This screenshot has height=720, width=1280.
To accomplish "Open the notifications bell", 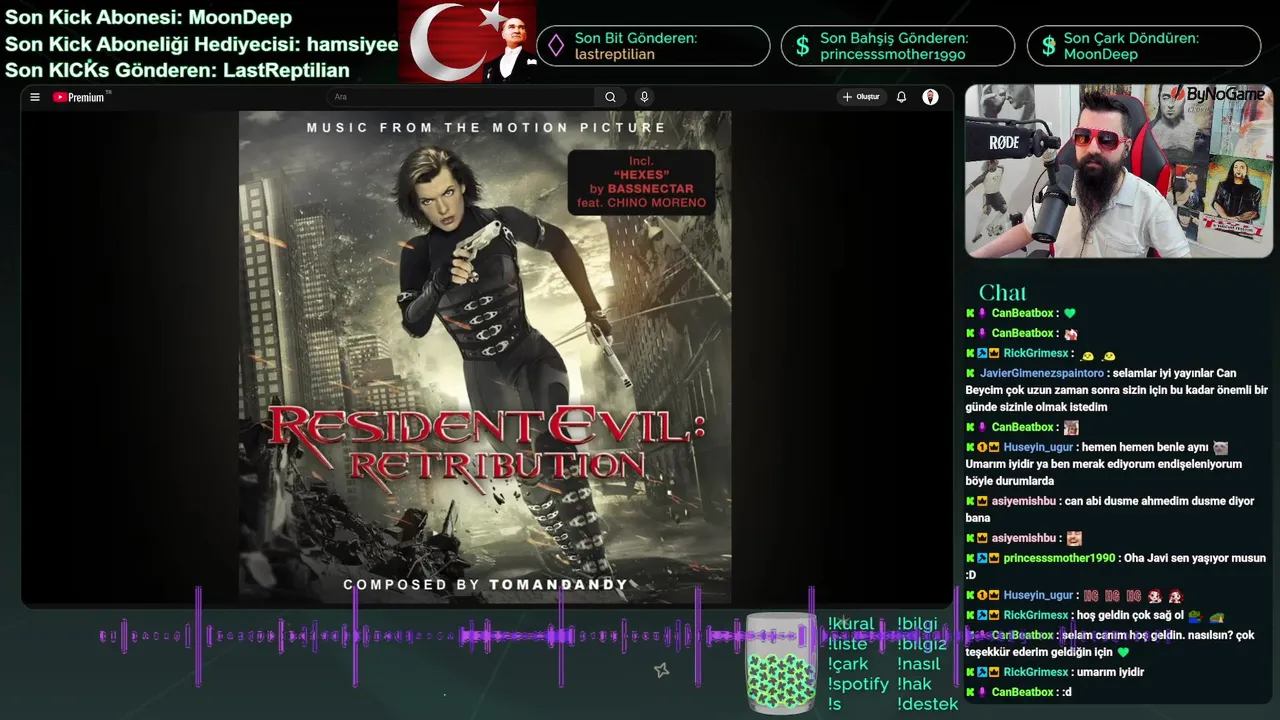I will click(x=901, y=97).
